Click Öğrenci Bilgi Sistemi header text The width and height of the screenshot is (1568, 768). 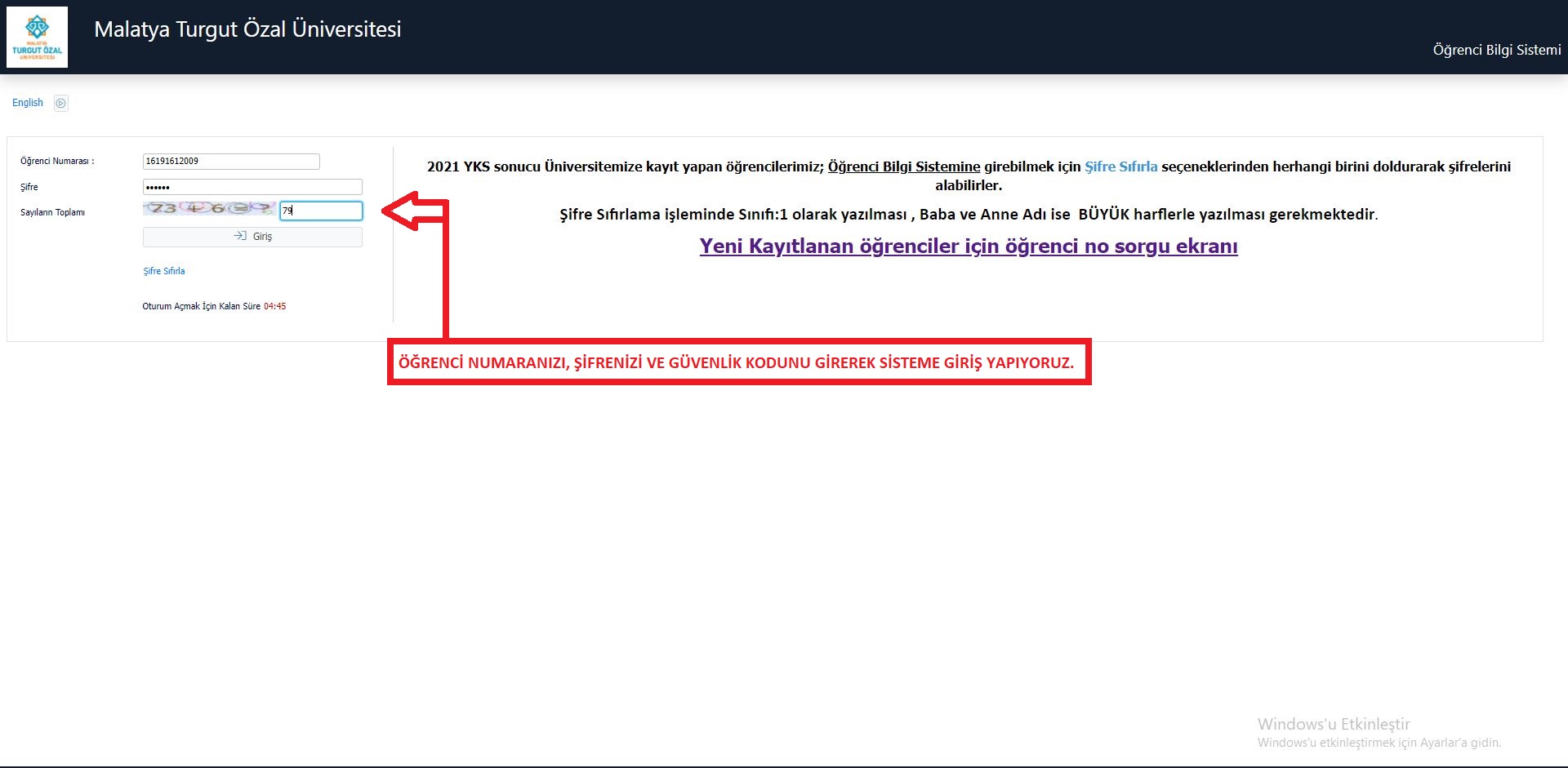coord(1496,50)
